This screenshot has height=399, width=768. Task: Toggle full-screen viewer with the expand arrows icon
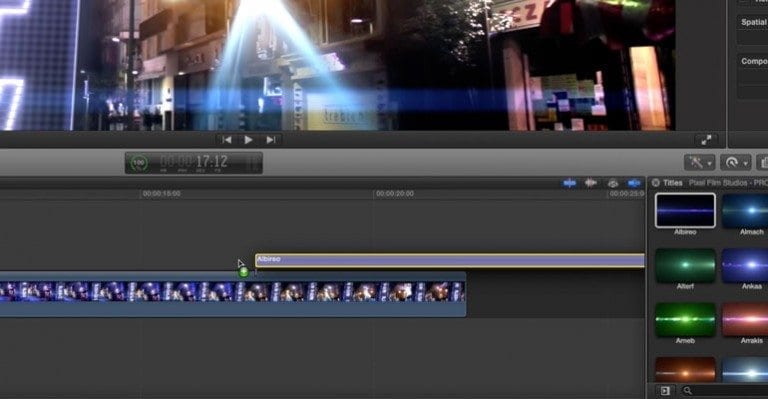pos(706,140)
